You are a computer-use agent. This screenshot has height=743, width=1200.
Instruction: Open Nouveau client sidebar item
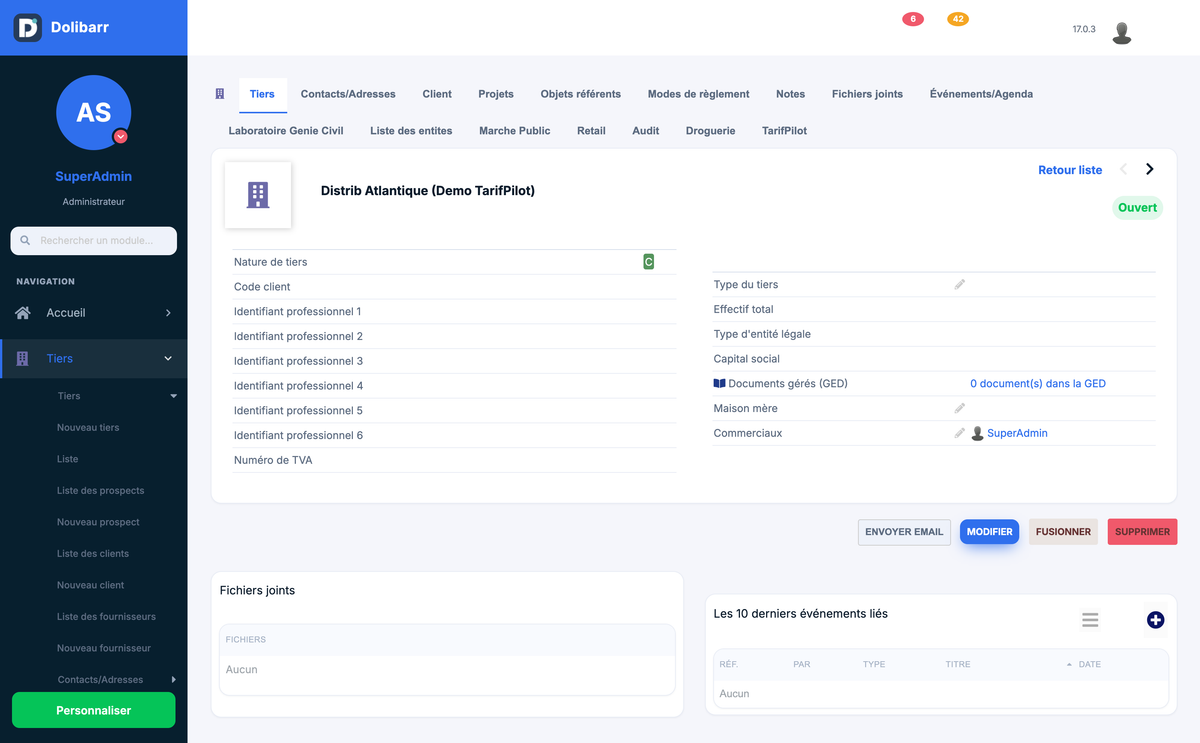click(91, 585)
